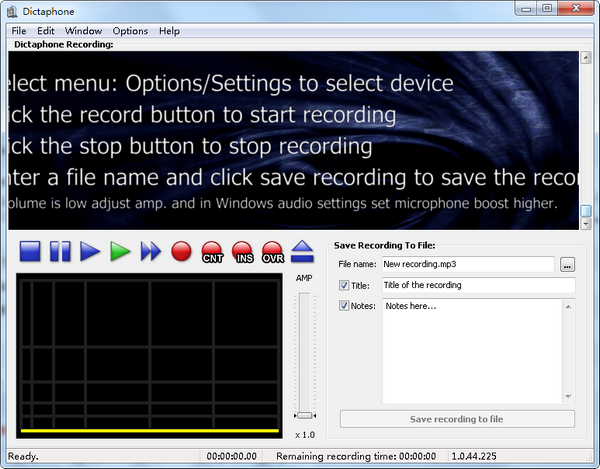
Task: Click the OVR overwrite record button
Action: click(273, 251)
